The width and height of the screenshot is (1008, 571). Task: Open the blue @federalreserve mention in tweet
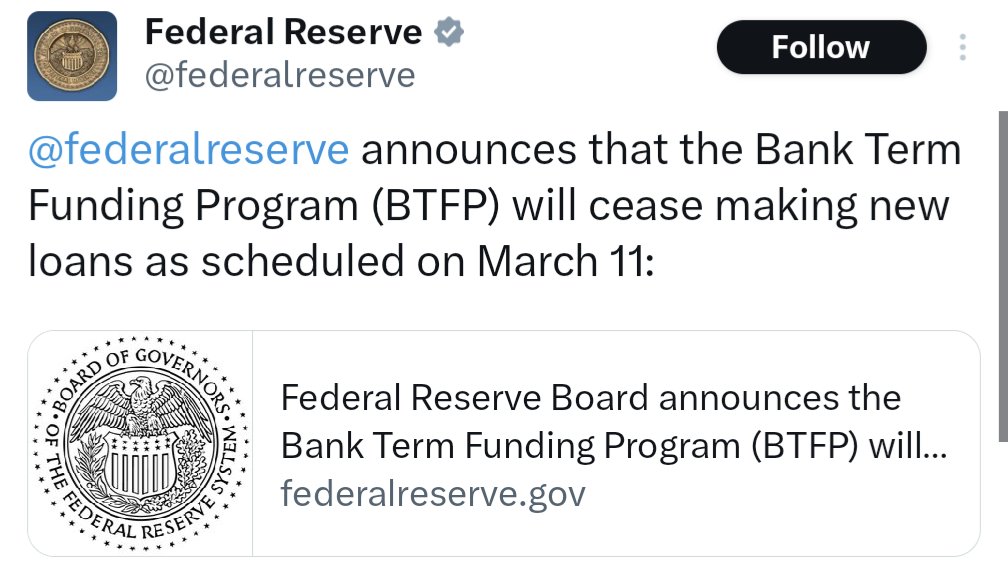188,151
